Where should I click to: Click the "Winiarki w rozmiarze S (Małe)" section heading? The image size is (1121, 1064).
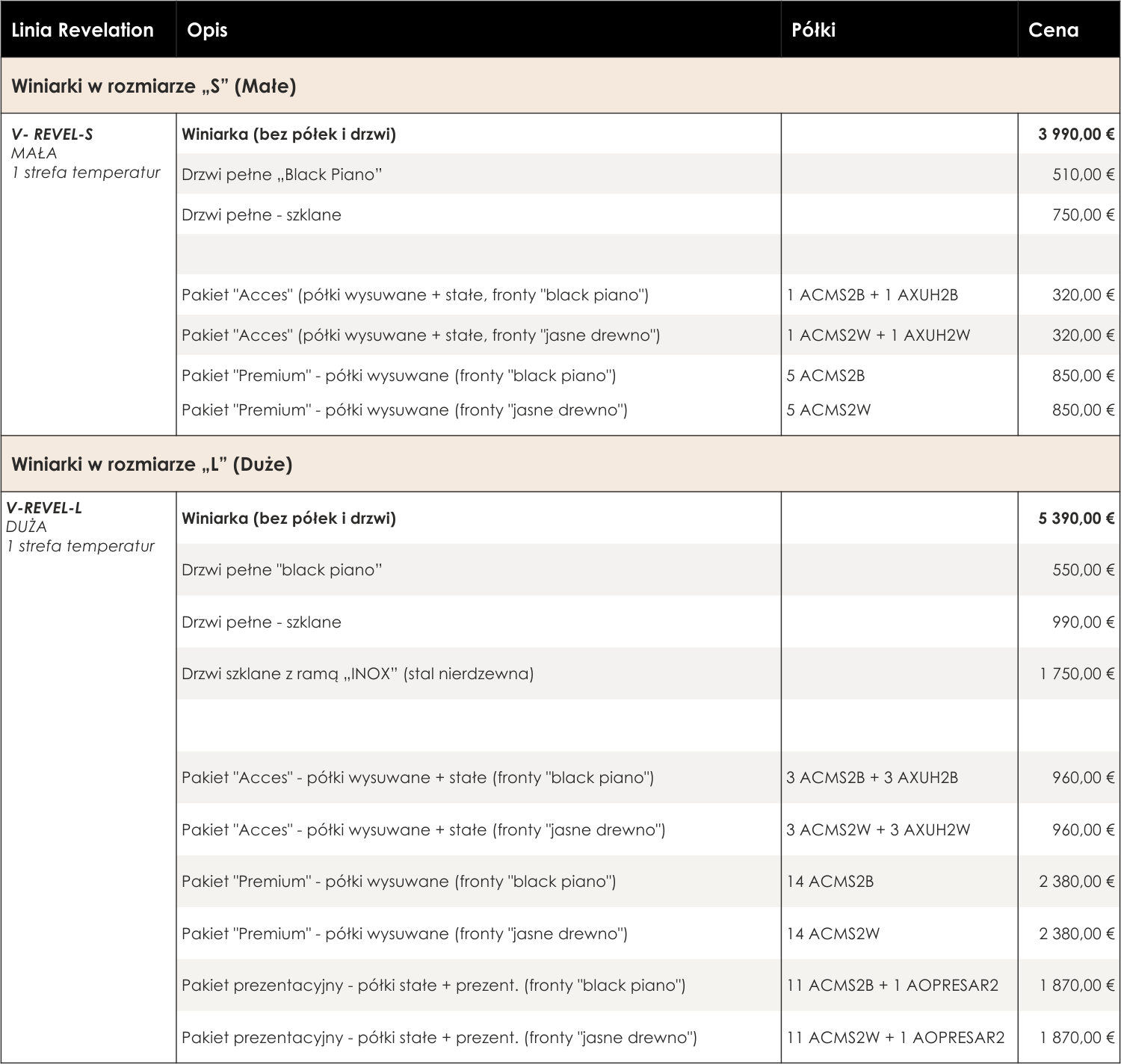click(x=154, y=86)
